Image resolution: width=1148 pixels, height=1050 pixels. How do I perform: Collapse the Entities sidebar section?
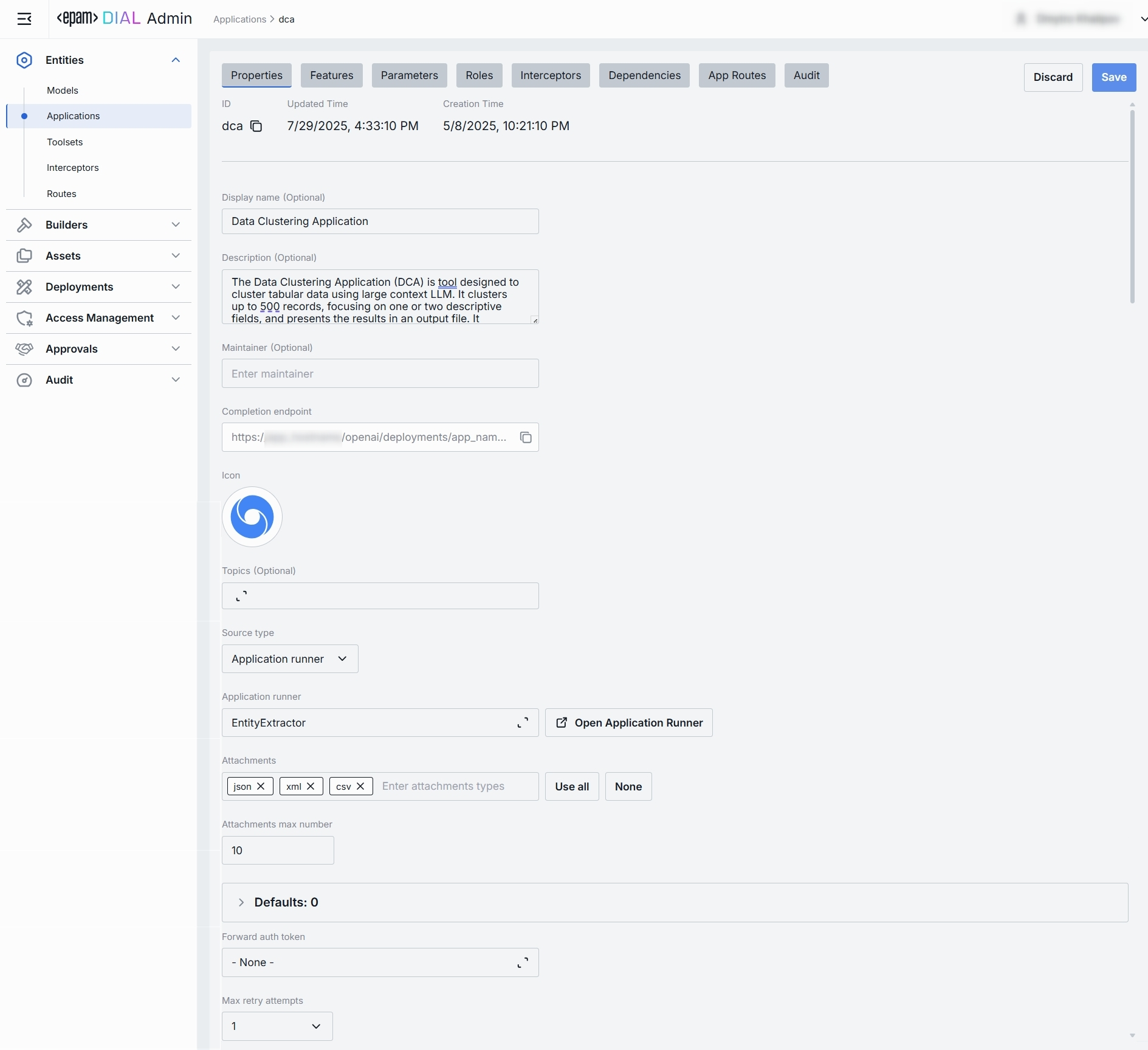coord(176,60)
